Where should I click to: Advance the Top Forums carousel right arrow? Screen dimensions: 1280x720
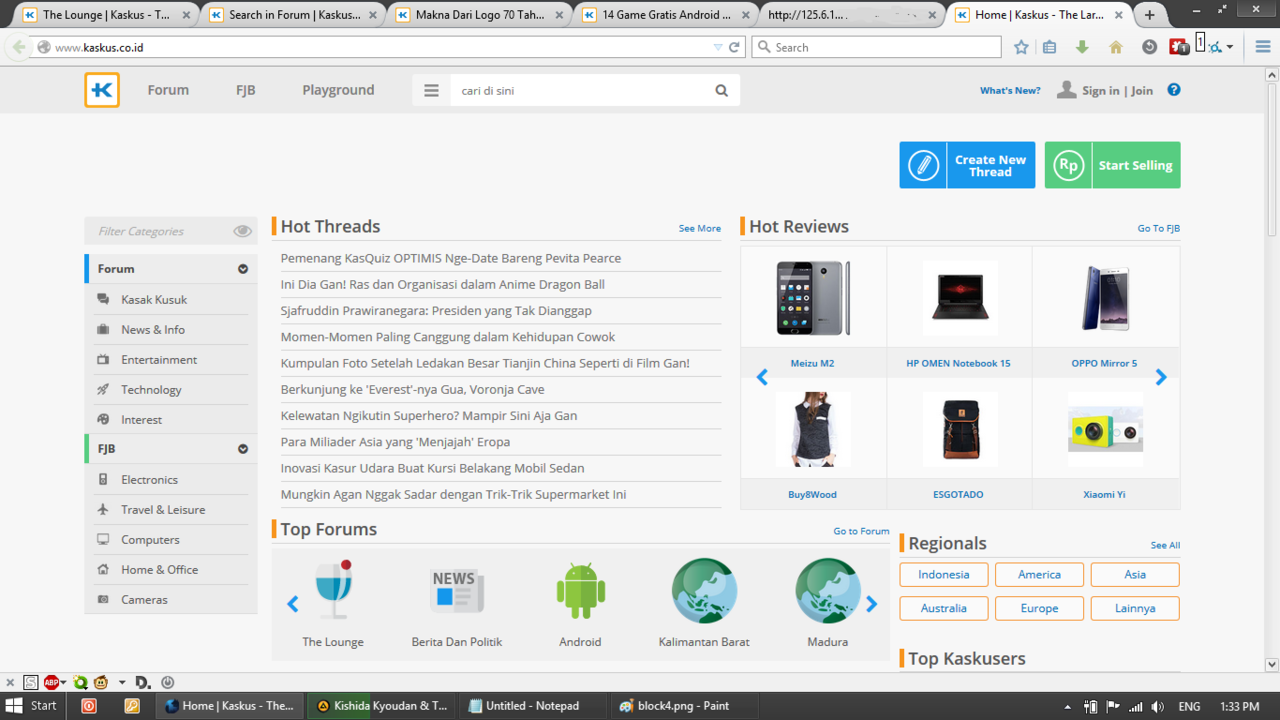(x=871, y=604)
